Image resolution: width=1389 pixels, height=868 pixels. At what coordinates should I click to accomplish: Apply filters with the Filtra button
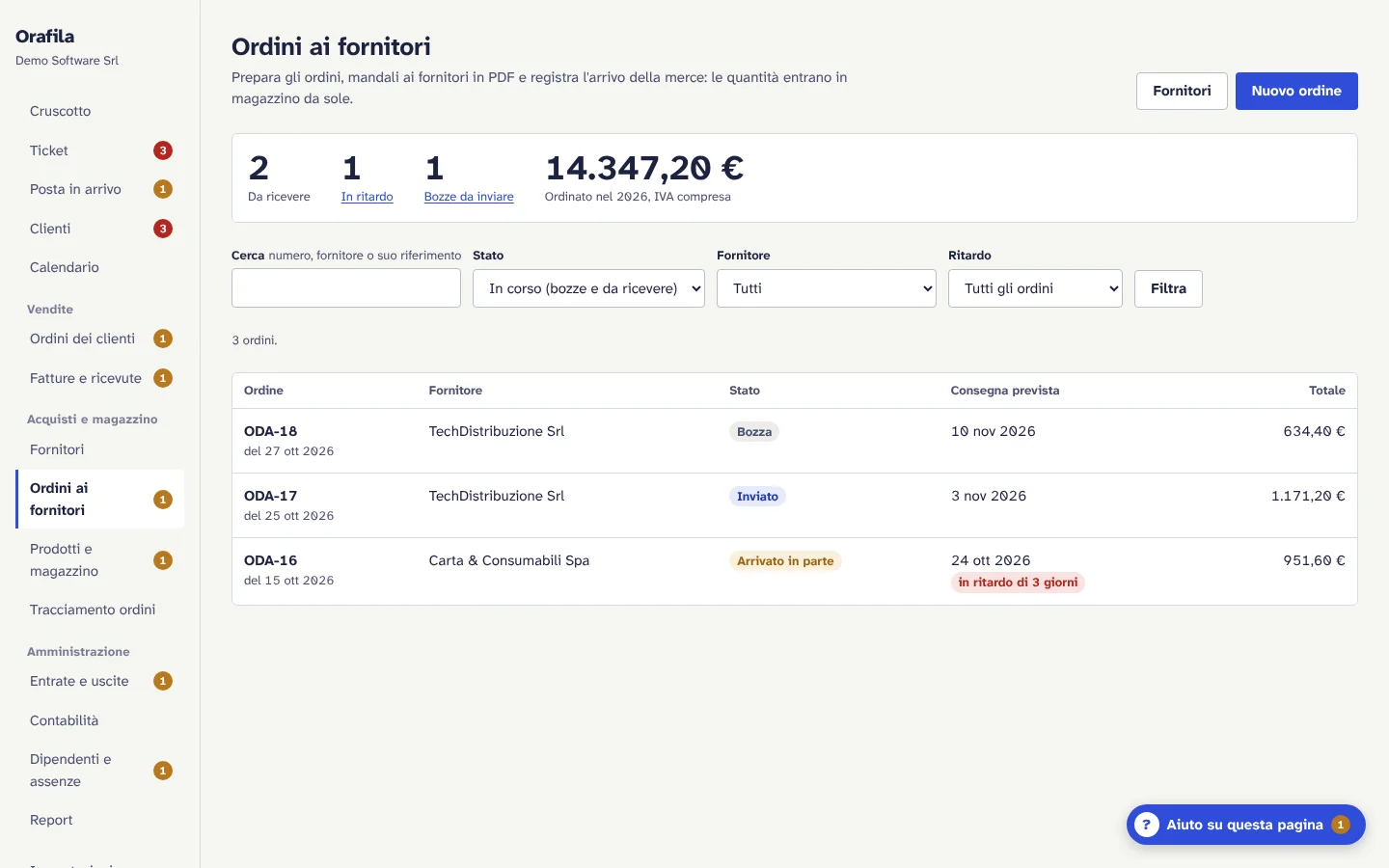1168,288
